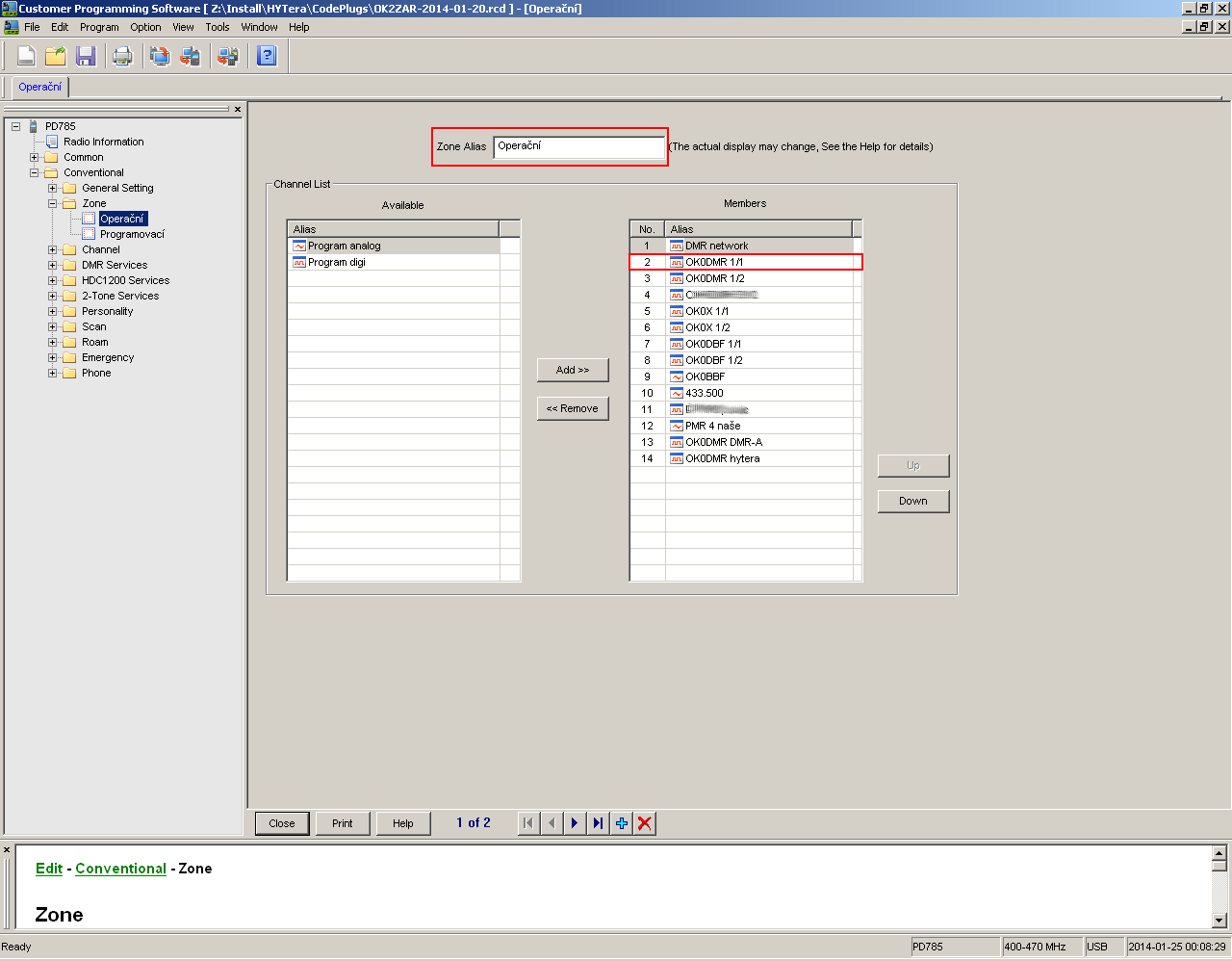
Task: Open the Edit menu
Action: (60, 27)
